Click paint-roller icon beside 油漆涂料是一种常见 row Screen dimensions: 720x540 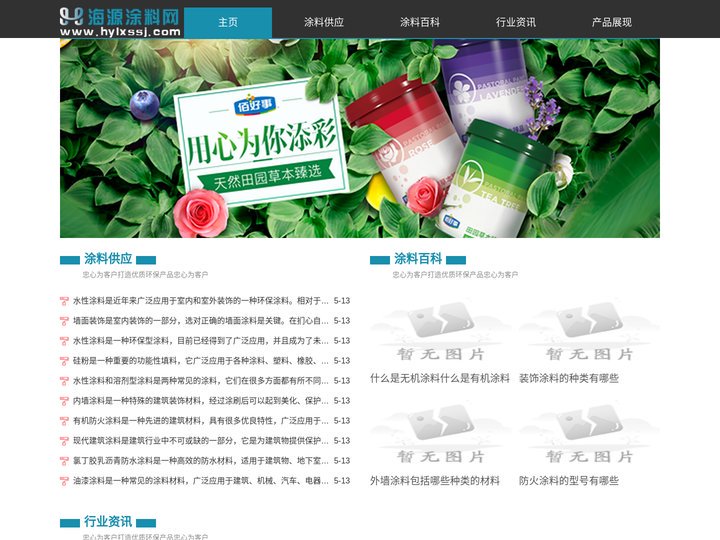point(64,481)
